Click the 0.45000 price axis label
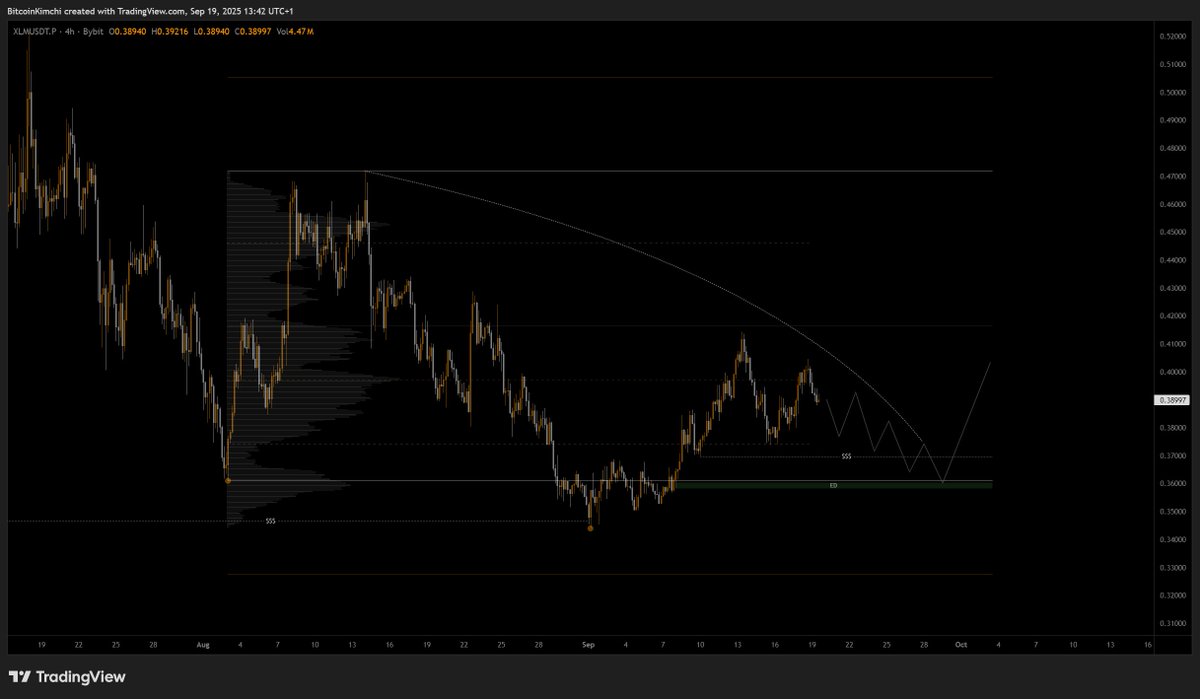Screen dimensions: 1200x699 (x=1172, y=232)
